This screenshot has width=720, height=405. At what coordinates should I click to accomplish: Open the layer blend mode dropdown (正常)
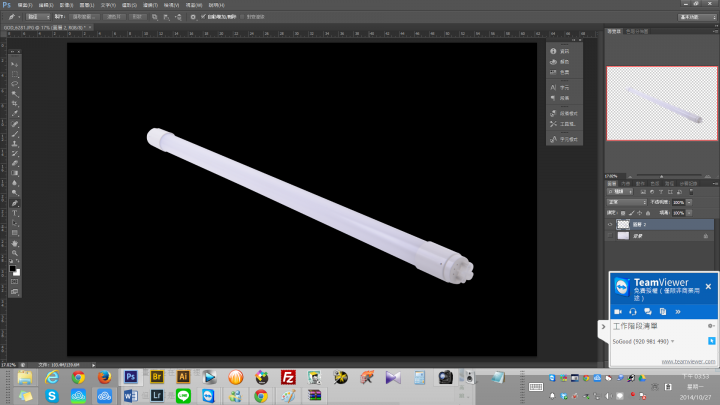point(627,202)
